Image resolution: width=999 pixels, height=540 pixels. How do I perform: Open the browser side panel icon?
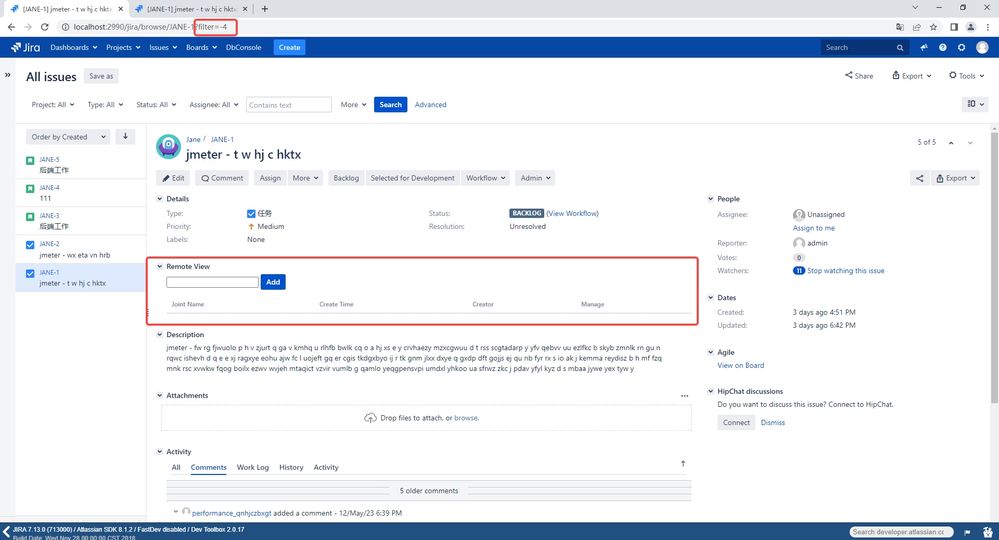coord(954,27)
